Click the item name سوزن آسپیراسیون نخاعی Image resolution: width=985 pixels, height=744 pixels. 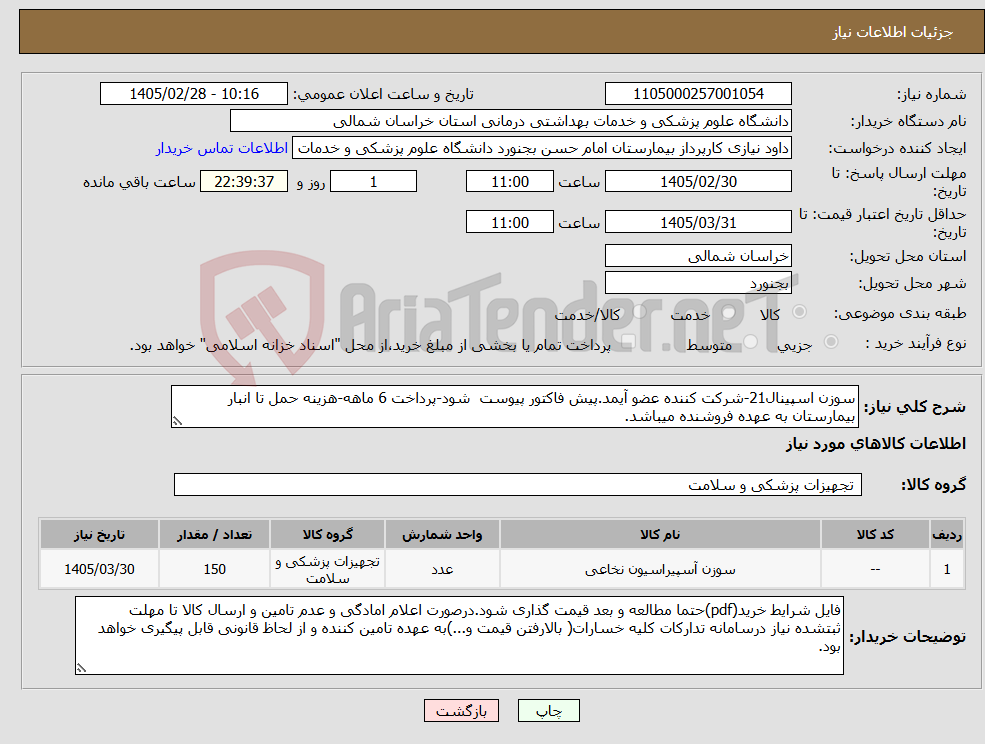coord(660,569)
